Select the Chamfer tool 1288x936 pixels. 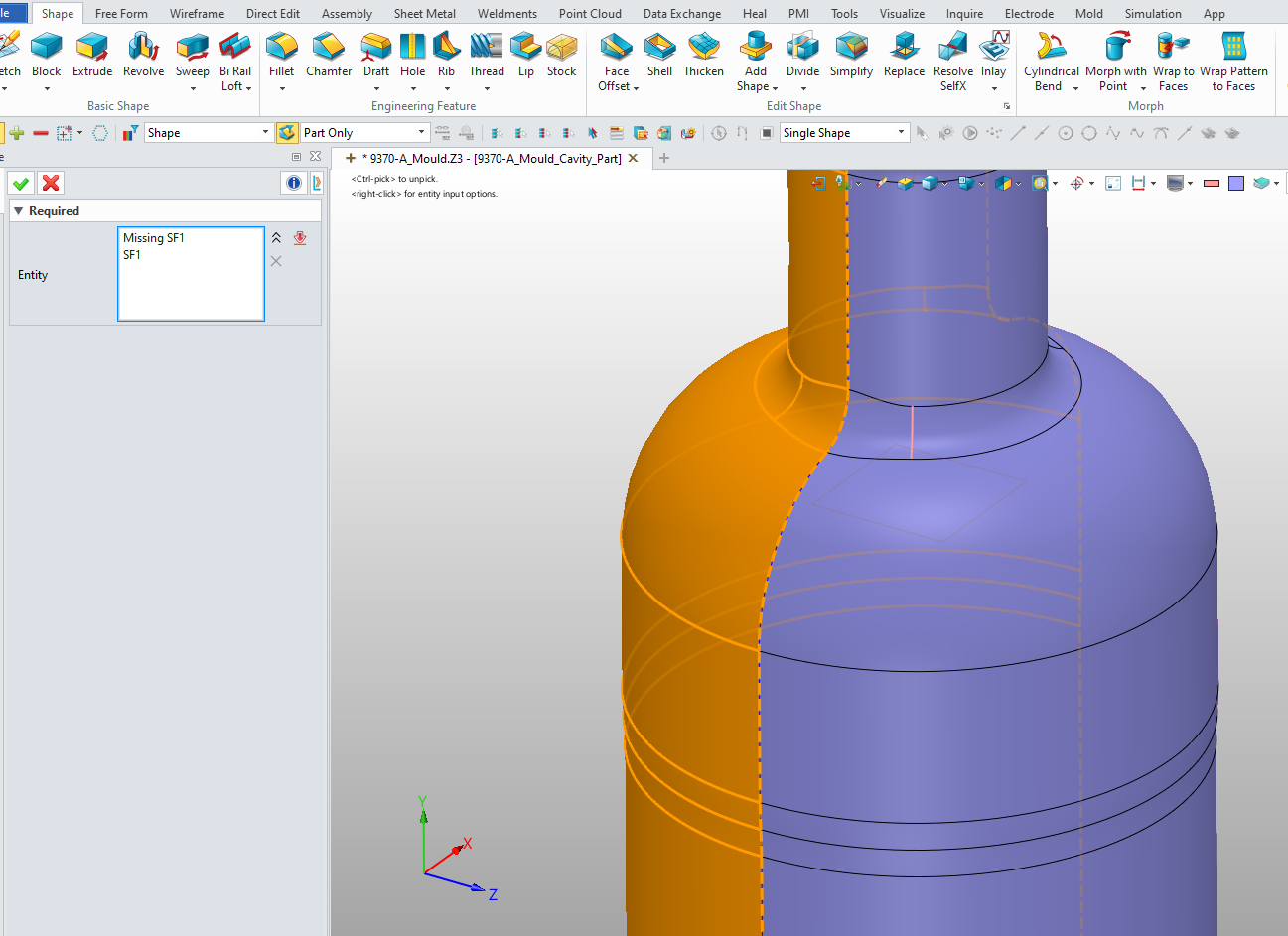click(329, 56)
